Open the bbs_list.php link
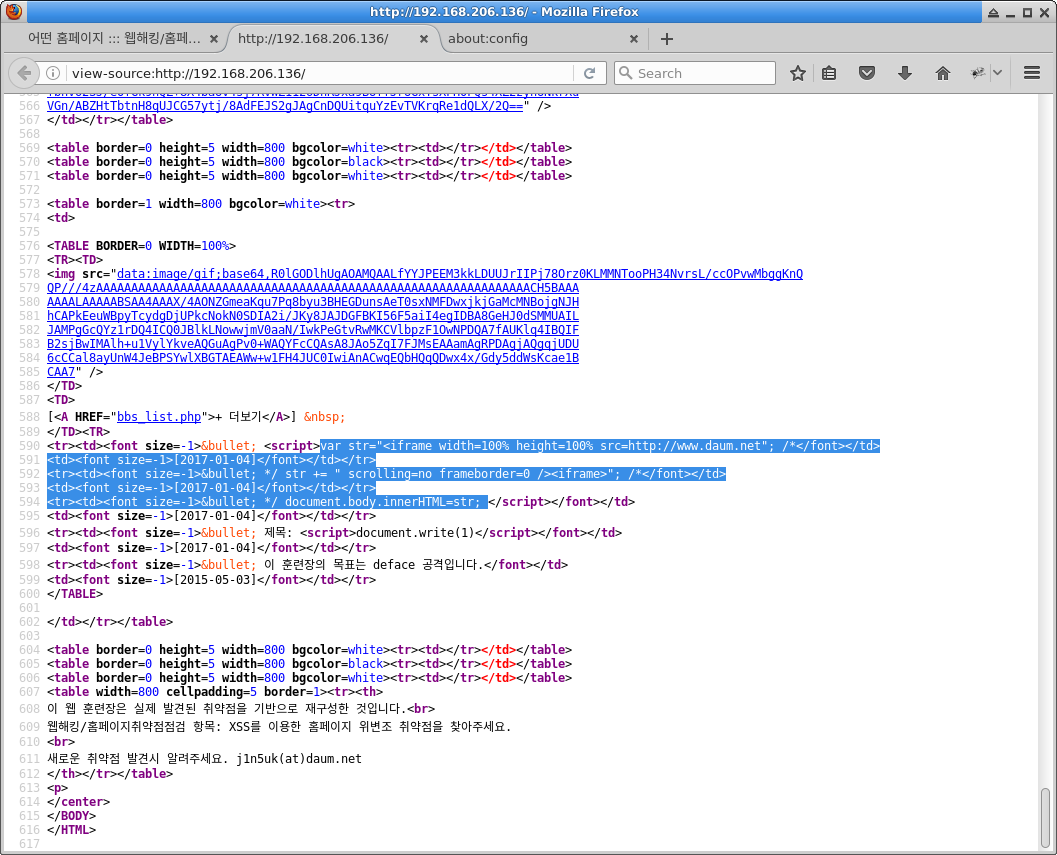This screenshot has width=1057, height=855. point(159,417)
